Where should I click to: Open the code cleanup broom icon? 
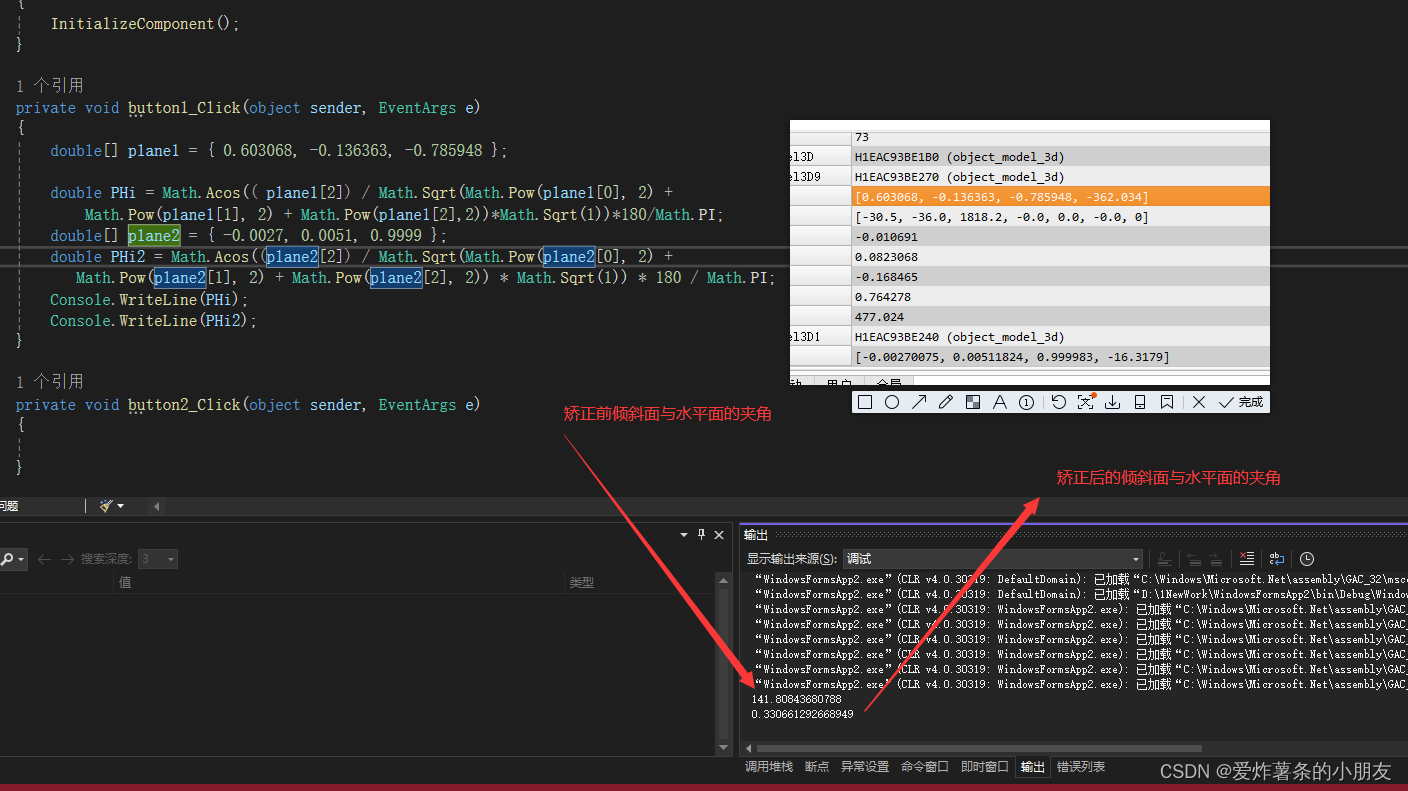click(x=107, y=506)
